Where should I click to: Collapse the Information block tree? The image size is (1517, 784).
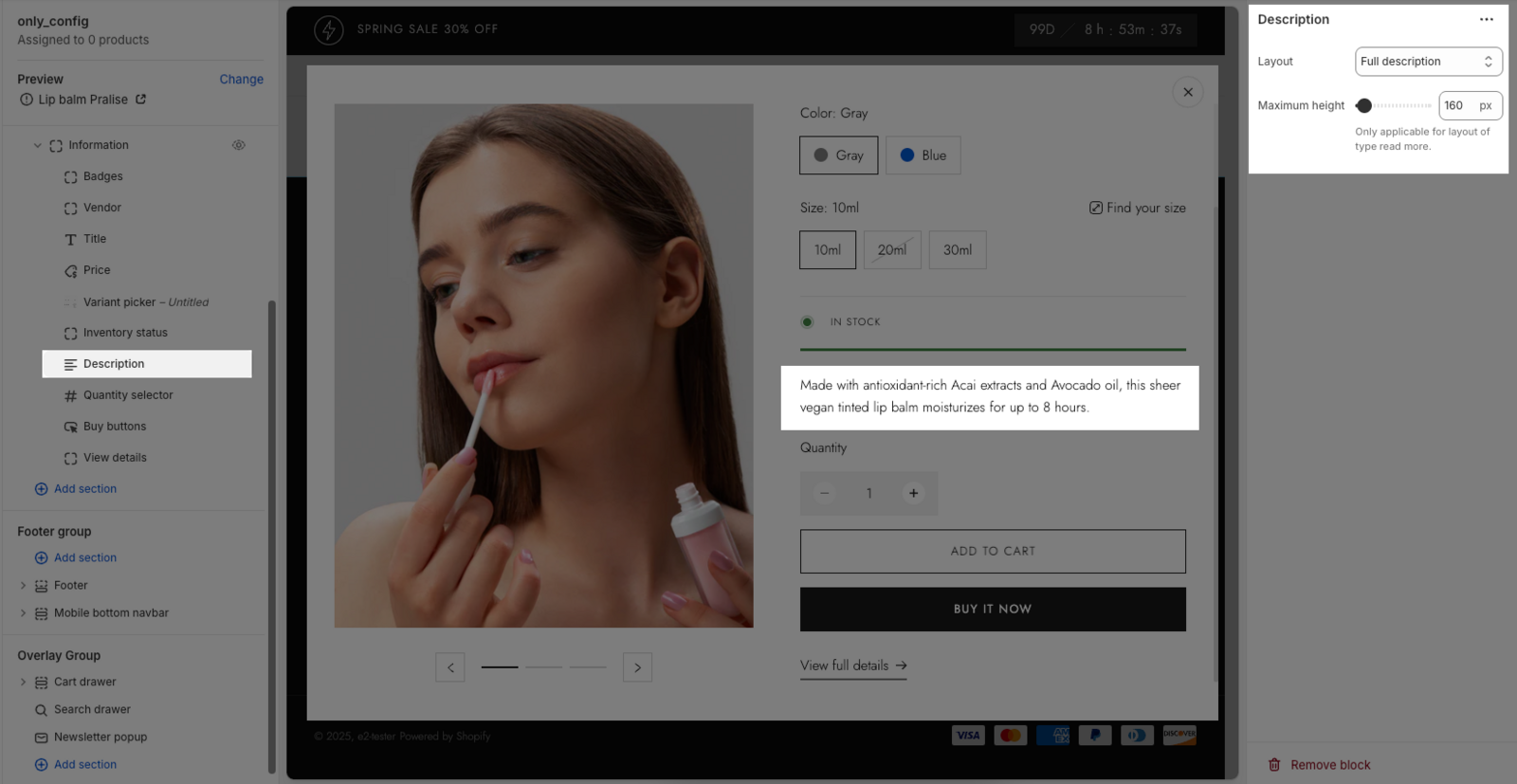click(x=38, y=145)
